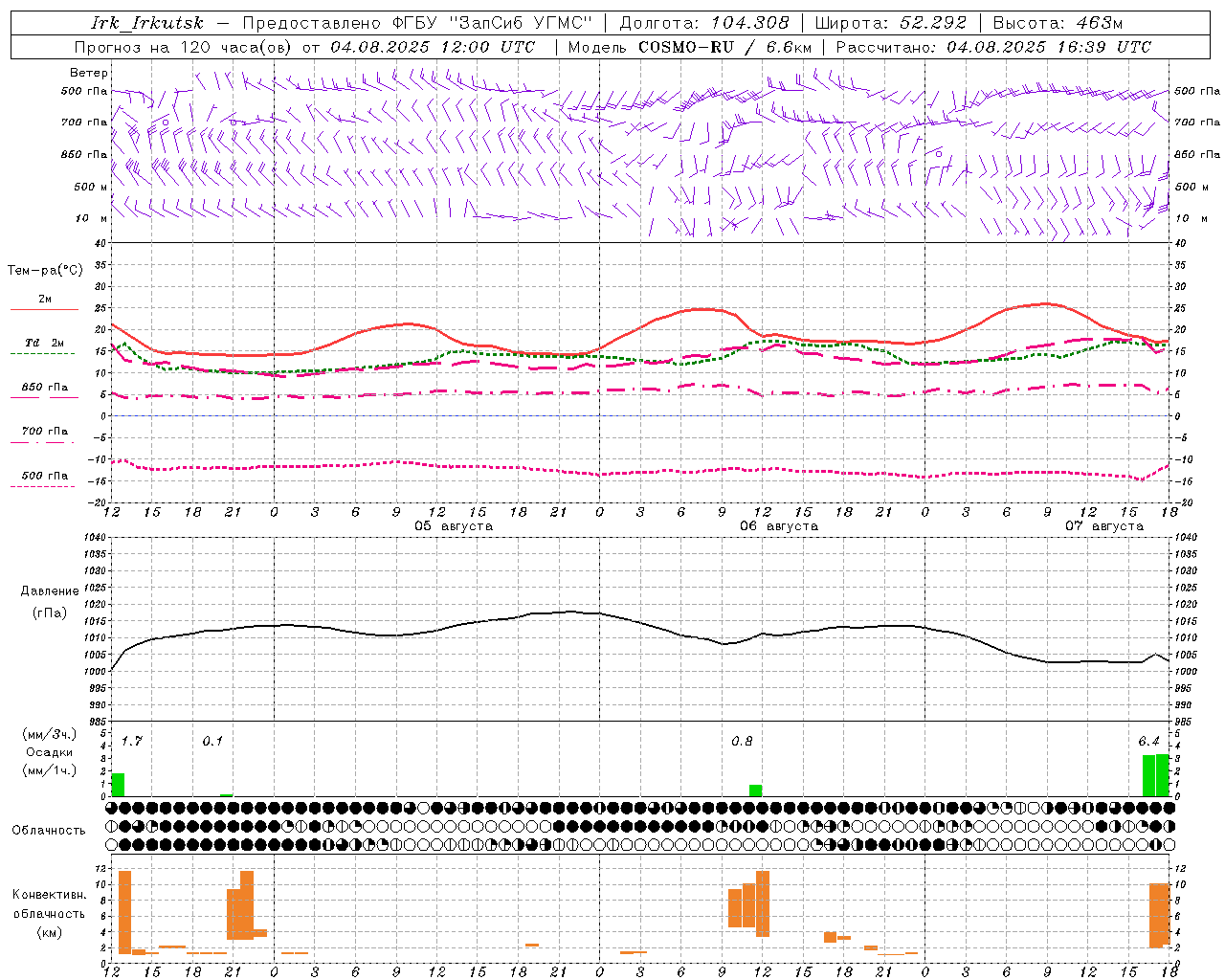Click the precipitation amount 6.4

pyautogui.click(x=1148, y=742)
